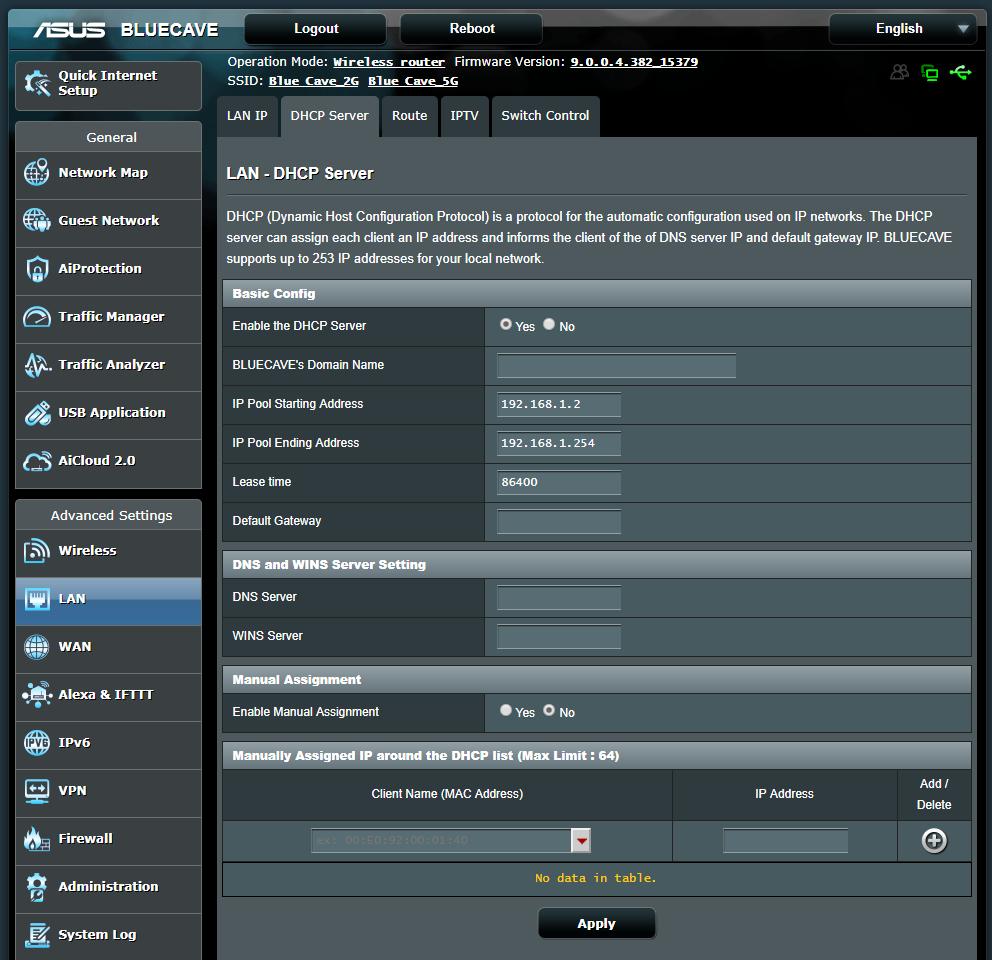
Task: Open the Wireless router operation mode link
Action: click(x=389, y=62)
